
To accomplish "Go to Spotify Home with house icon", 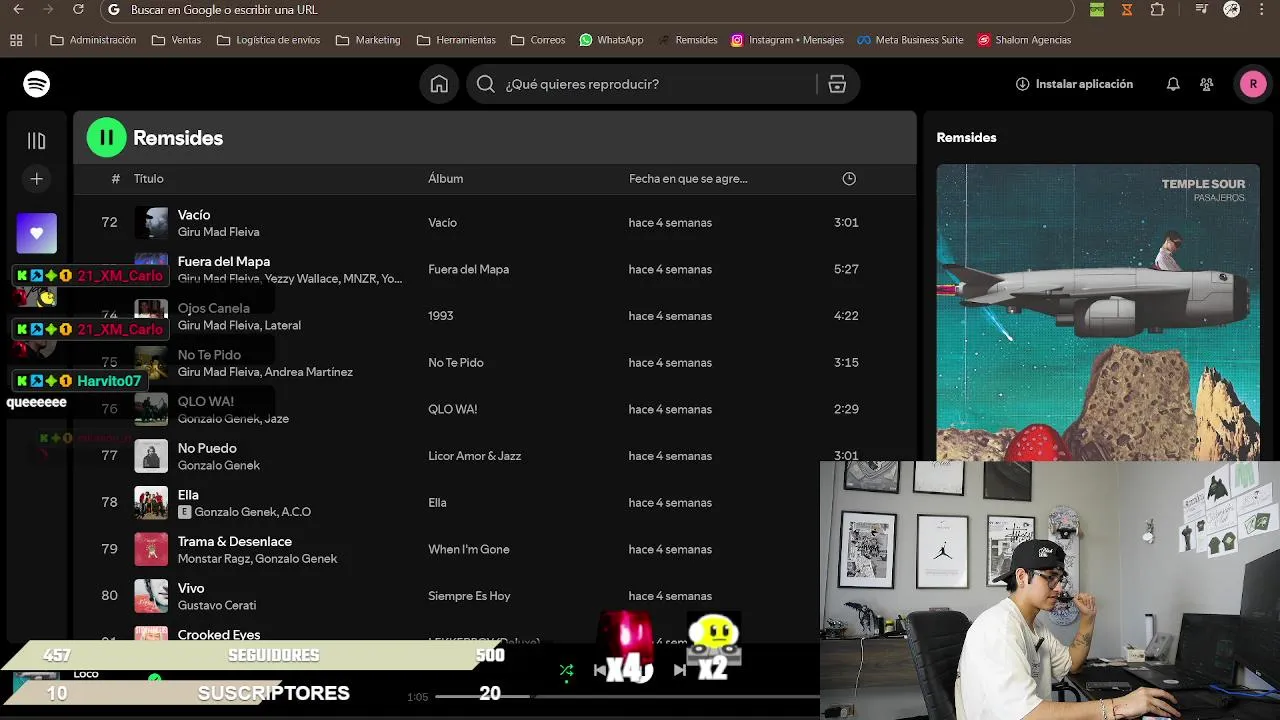I will tap(439, 84).
